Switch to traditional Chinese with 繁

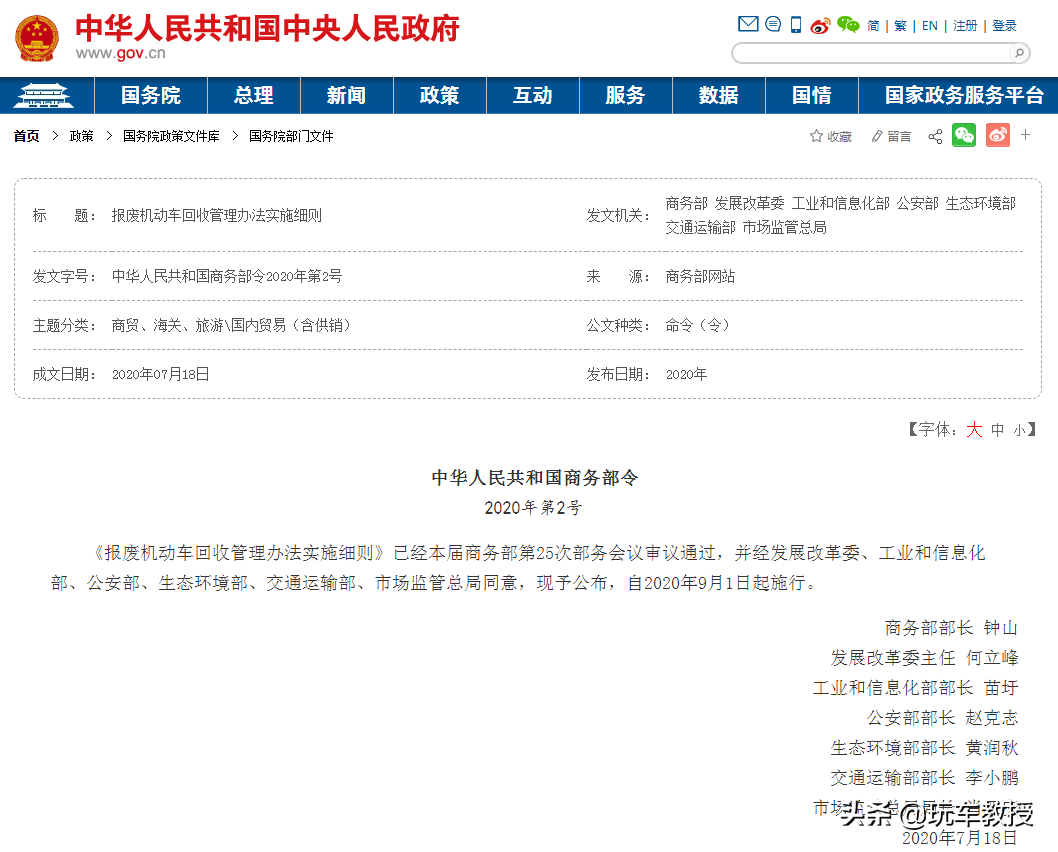coord(900,25)
